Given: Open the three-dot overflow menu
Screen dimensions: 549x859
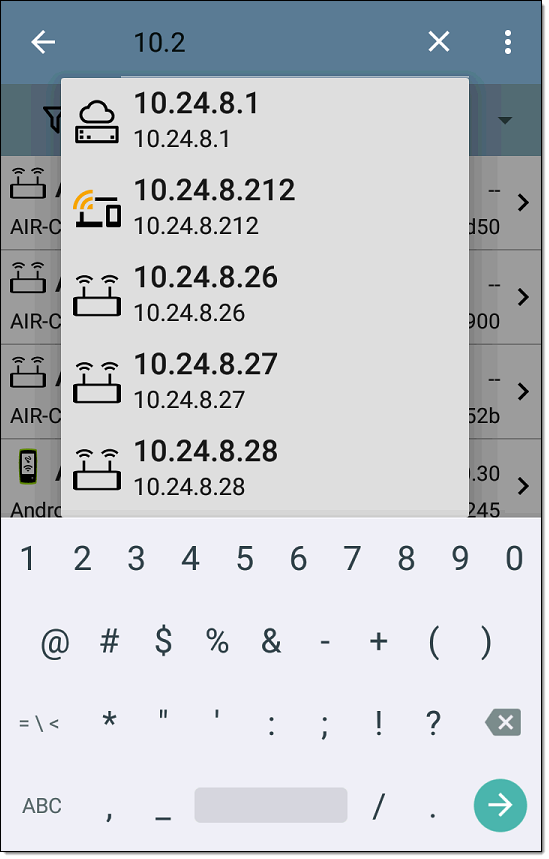Looking at the screenshot, I should pos(508,42).
